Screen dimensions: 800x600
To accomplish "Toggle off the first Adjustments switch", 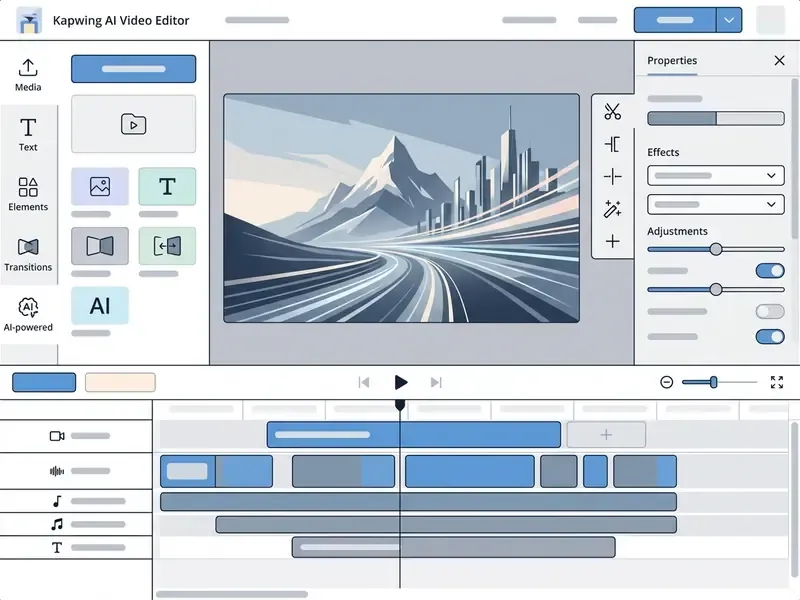I will tap(770, 270).
